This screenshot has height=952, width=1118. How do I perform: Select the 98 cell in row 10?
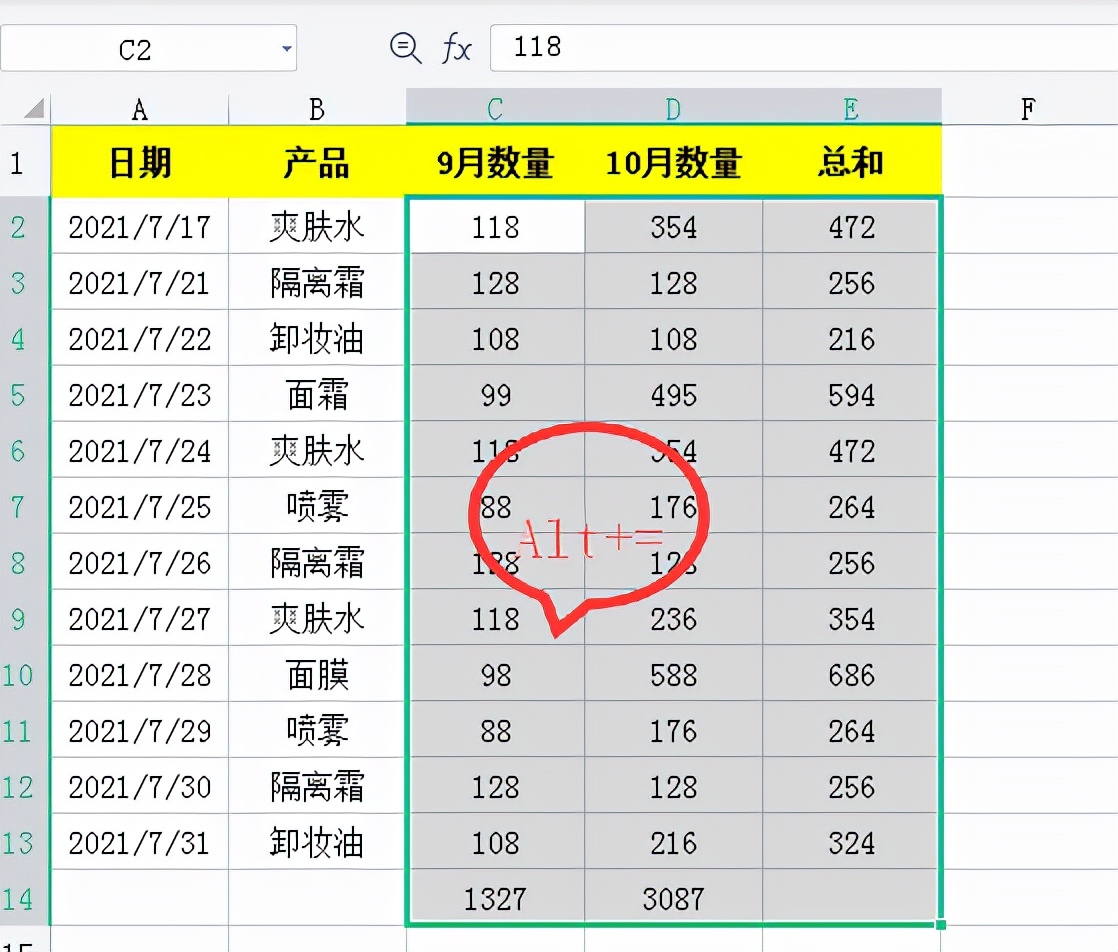click(496, 675)
